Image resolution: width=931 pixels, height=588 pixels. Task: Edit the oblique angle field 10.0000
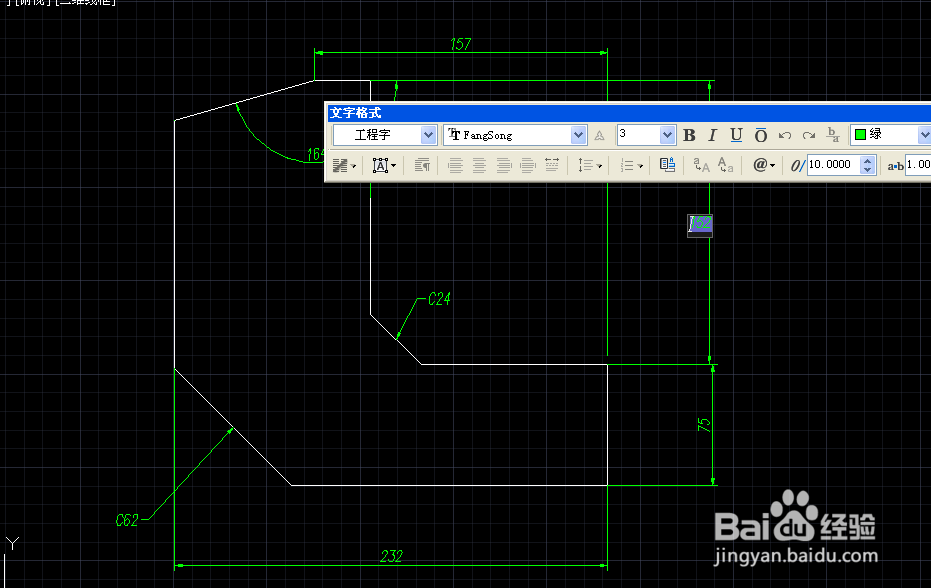click(x=833, y=165)
